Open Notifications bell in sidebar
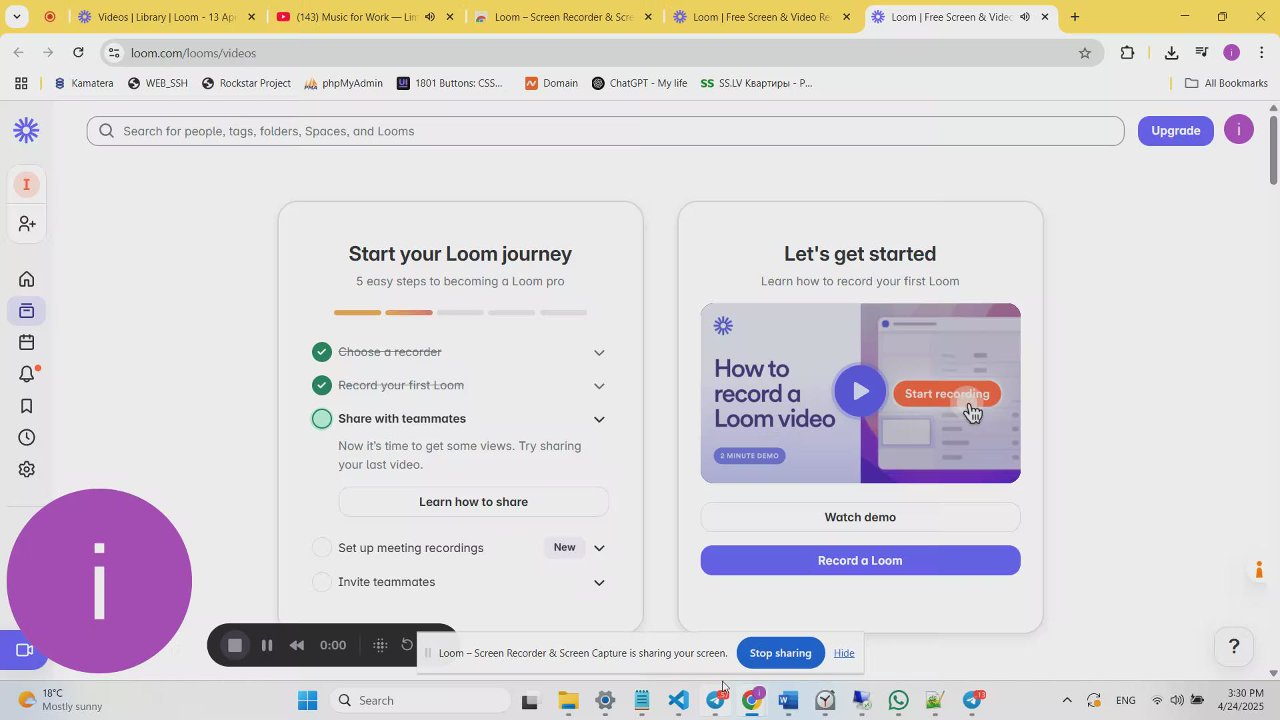 pyautogui.click(x=27, y=374)
